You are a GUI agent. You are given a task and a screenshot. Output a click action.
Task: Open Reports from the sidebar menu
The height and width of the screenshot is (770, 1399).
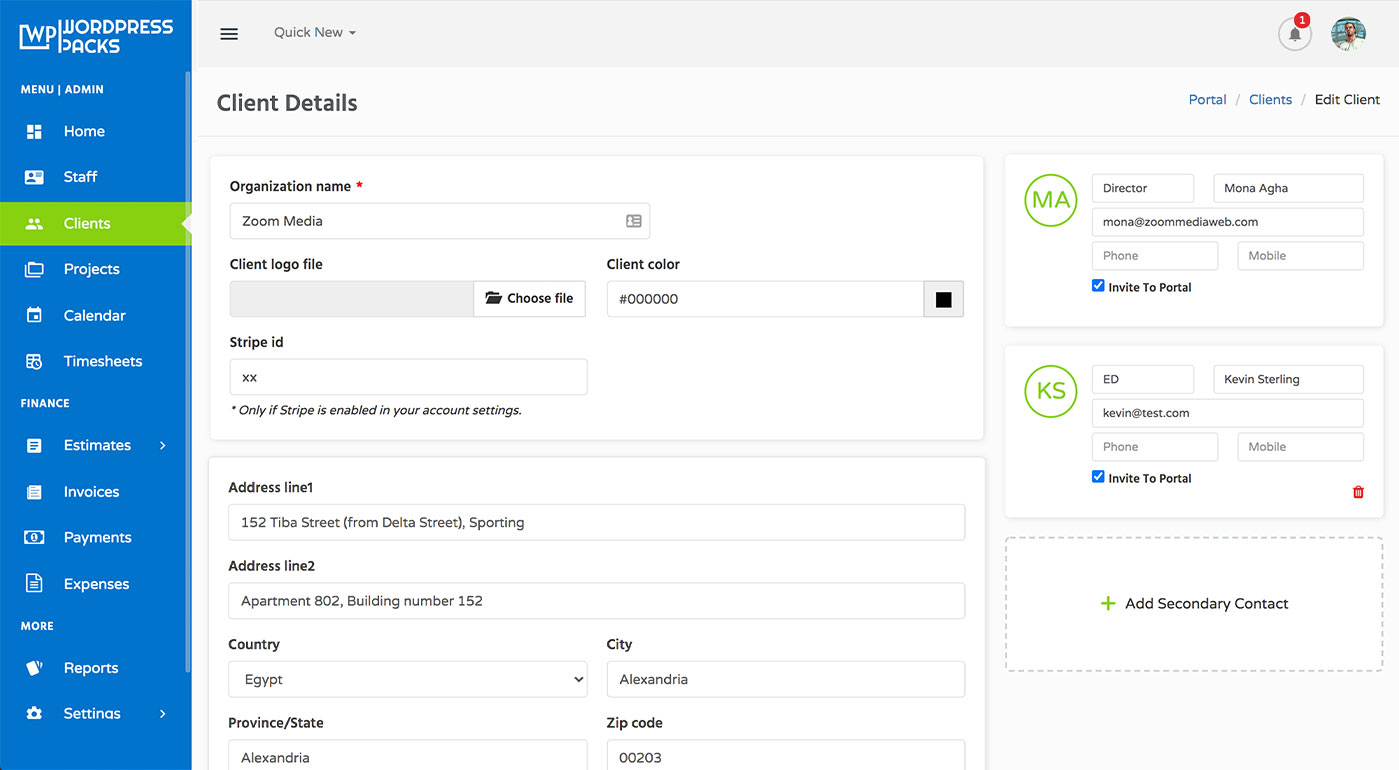point(91,667)
